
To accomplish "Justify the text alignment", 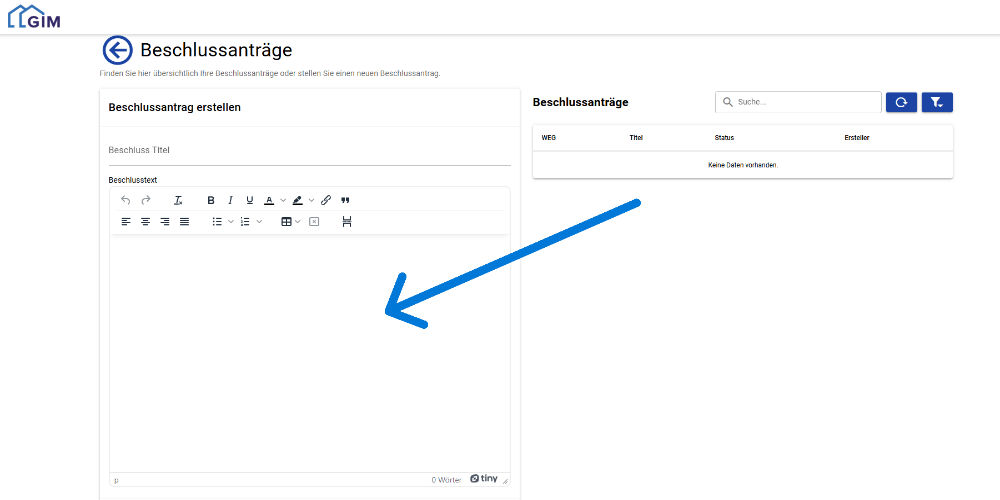I will [x=185, y=221].
